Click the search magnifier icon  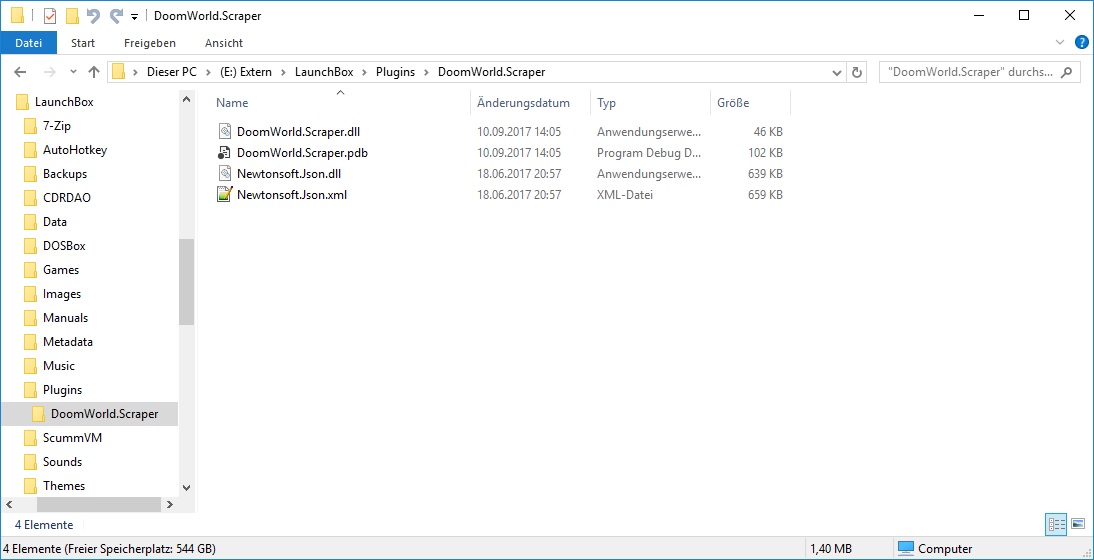[x=1066, y=72]
